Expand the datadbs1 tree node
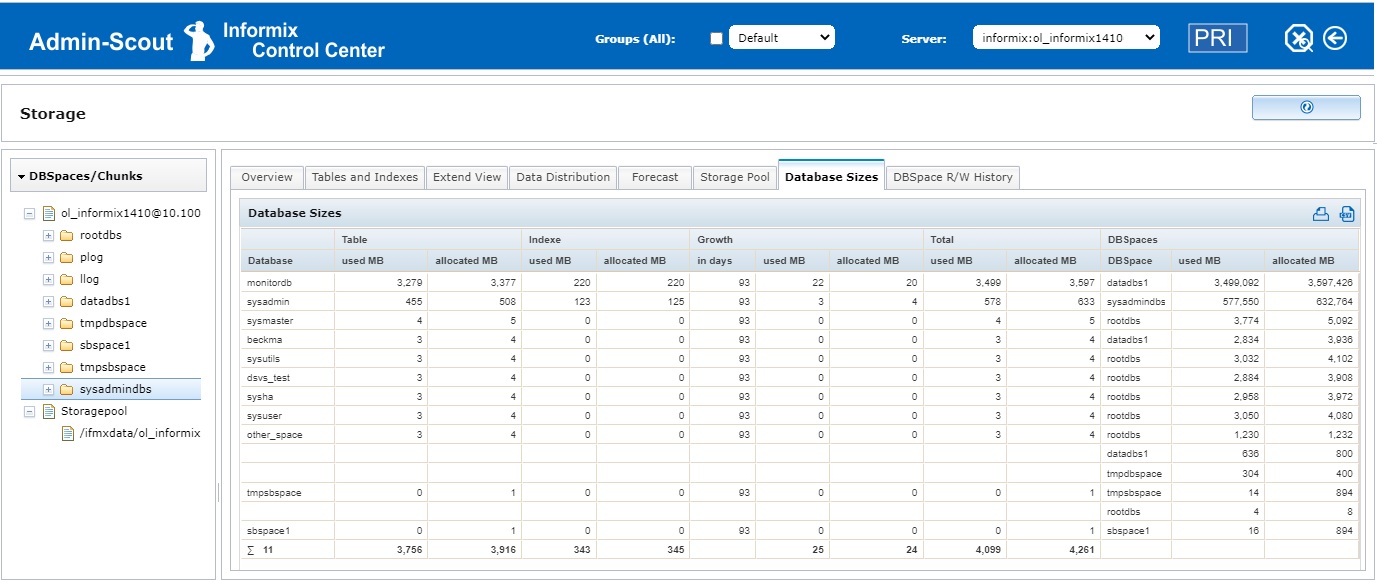The image size is (1377, 583). (x=48, y=301)
